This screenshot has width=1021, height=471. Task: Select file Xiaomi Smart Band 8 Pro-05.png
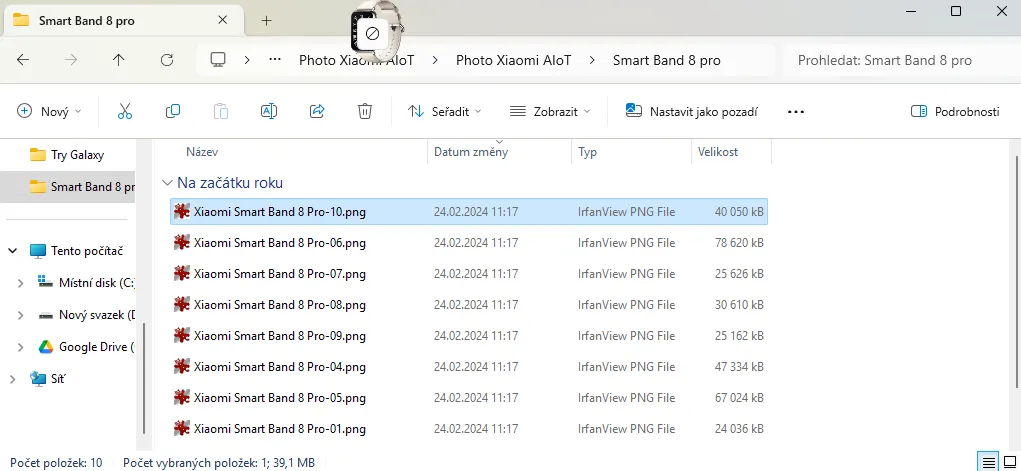(x=469, y=397)
